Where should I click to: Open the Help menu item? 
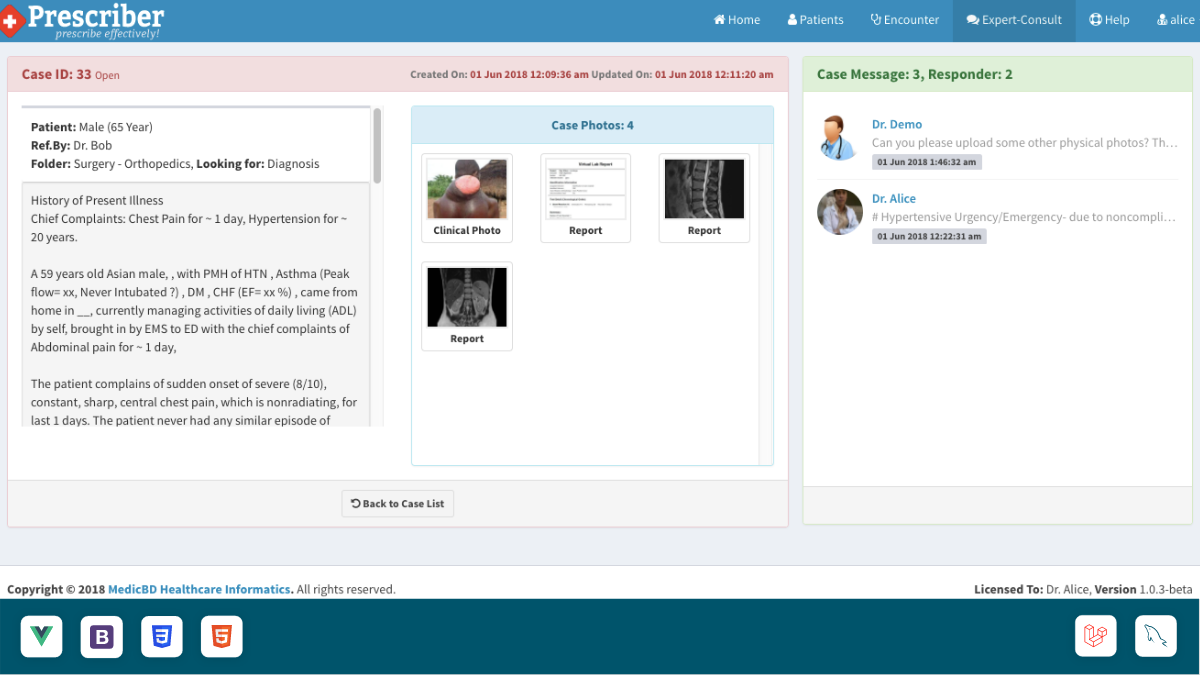pyautogui.click(x=1109, y=20)
